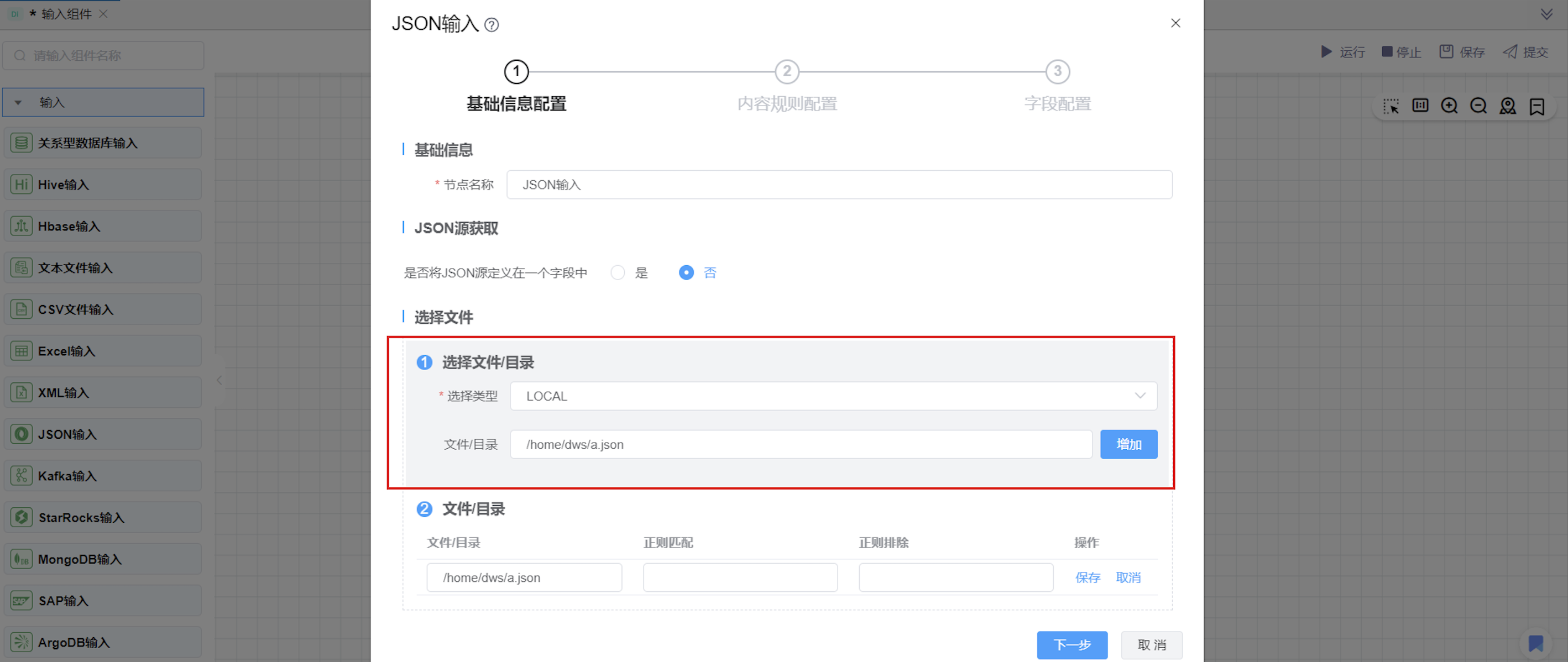
Task: Go to step 2 内容规则配置
Action: coord(786,72)
